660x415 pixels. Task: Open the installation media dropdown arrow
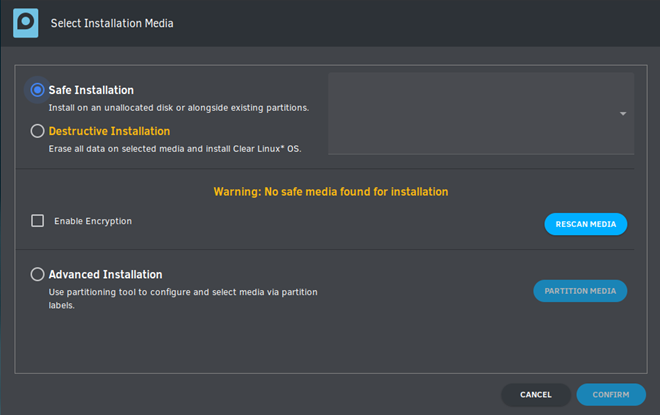623,114
